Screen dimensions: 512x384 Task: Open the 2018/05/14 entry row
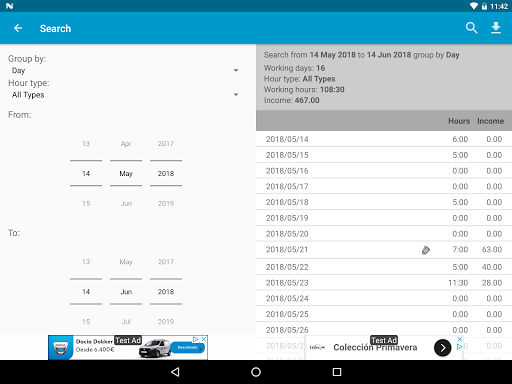coord(384,139)
